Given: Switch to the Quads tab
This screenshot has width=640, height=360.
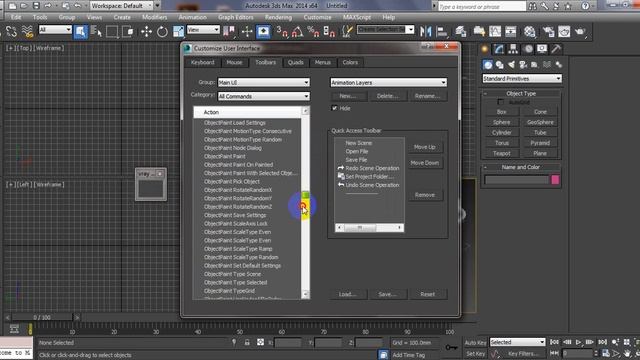Looking at the screenshot, I should click(296, 62).
